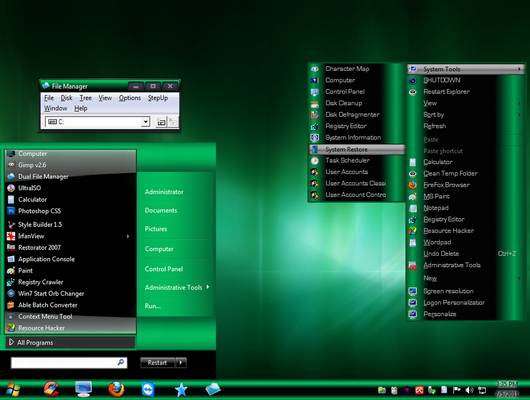This screenshot has width=530, height=400.
Task: Select Restart Explorer in the context menu
Action: tap(465, 92)
